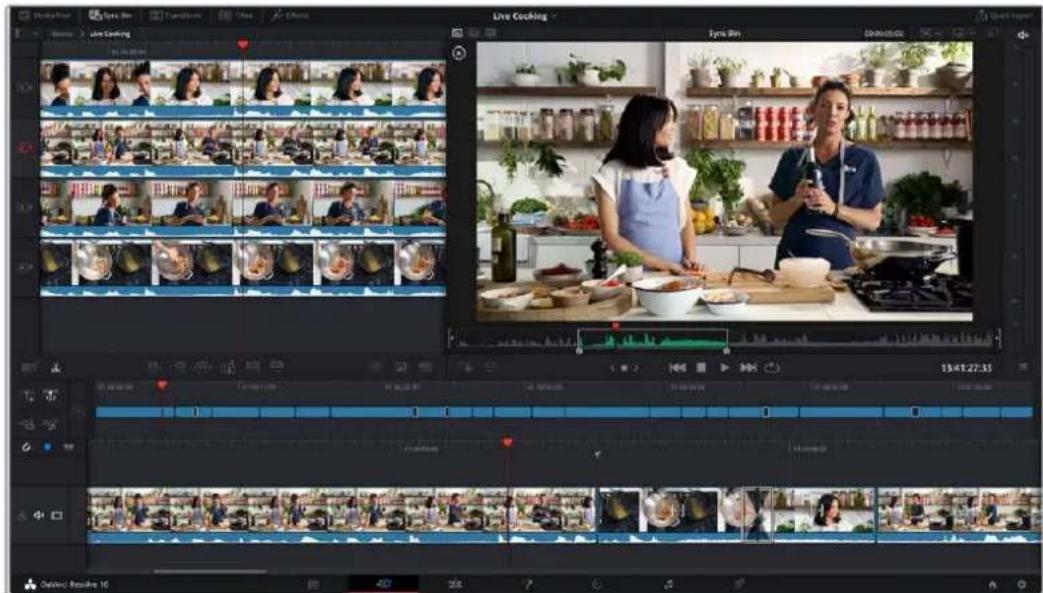Open the Tools icon under the viewer
This screenshot has height=593, width=1043.
(x=490, y=367)
